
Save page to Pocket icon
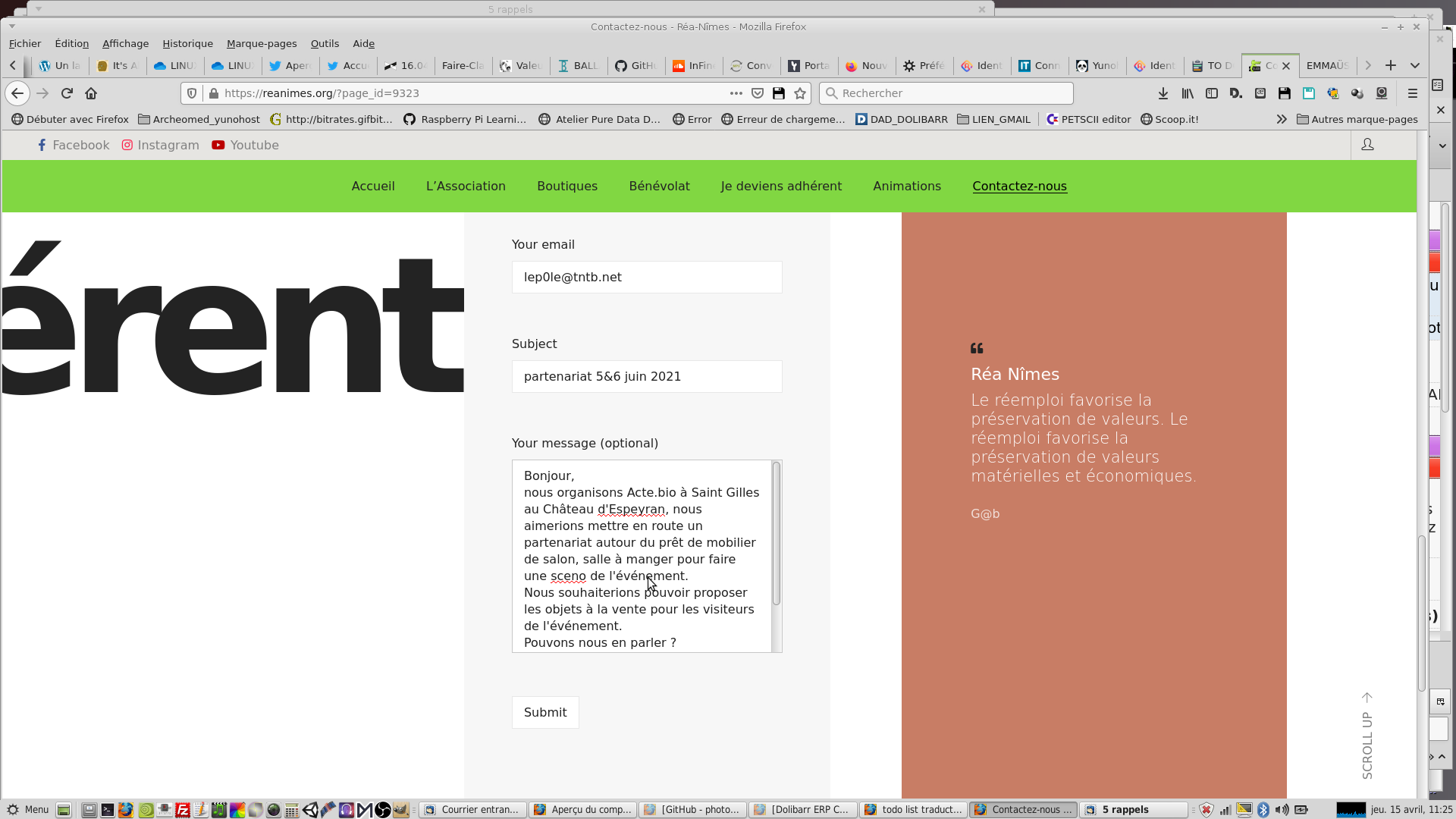point(757,93)
